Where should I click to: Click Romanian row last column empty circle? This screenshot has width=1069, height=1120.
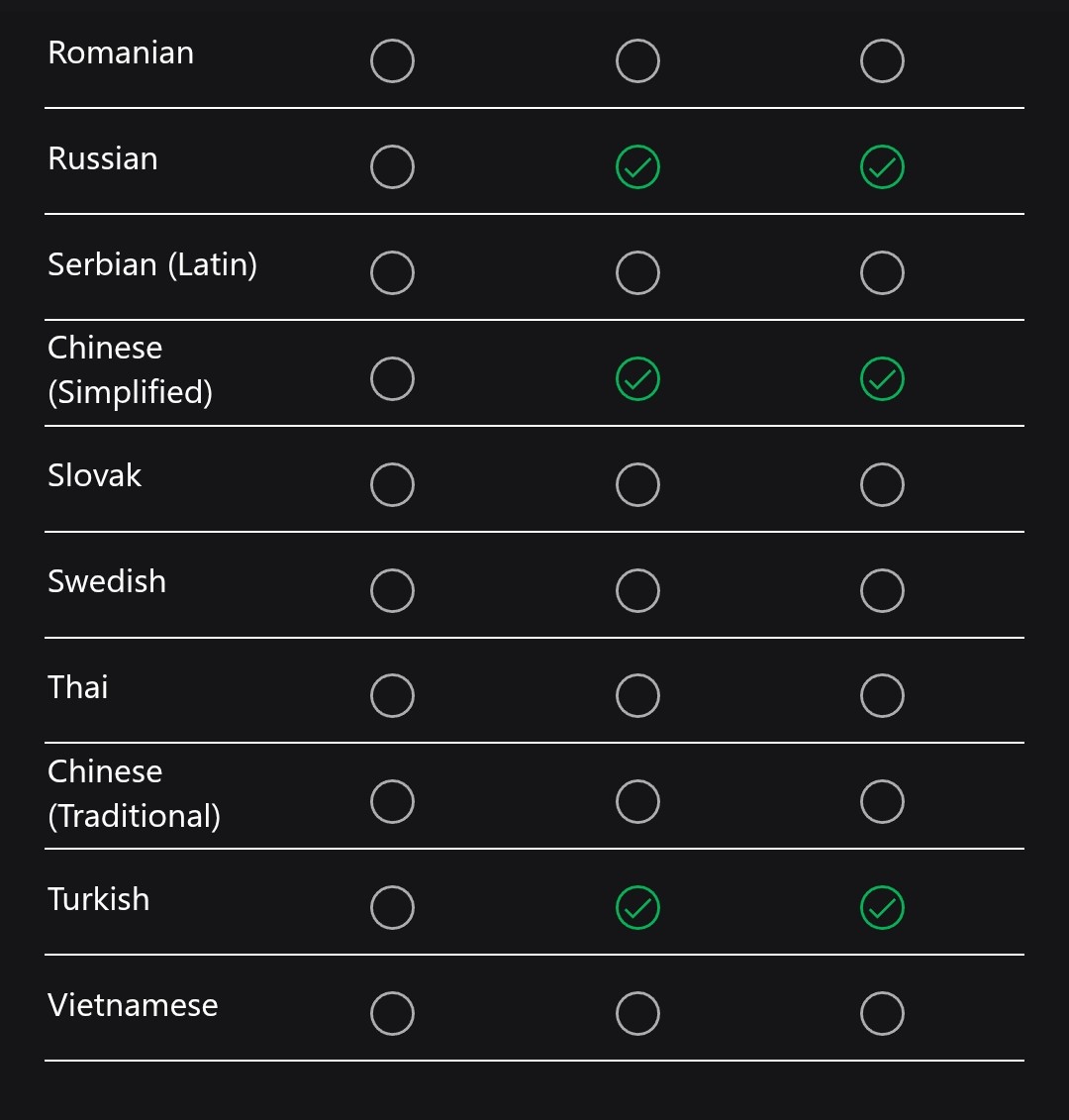[882, 60]
